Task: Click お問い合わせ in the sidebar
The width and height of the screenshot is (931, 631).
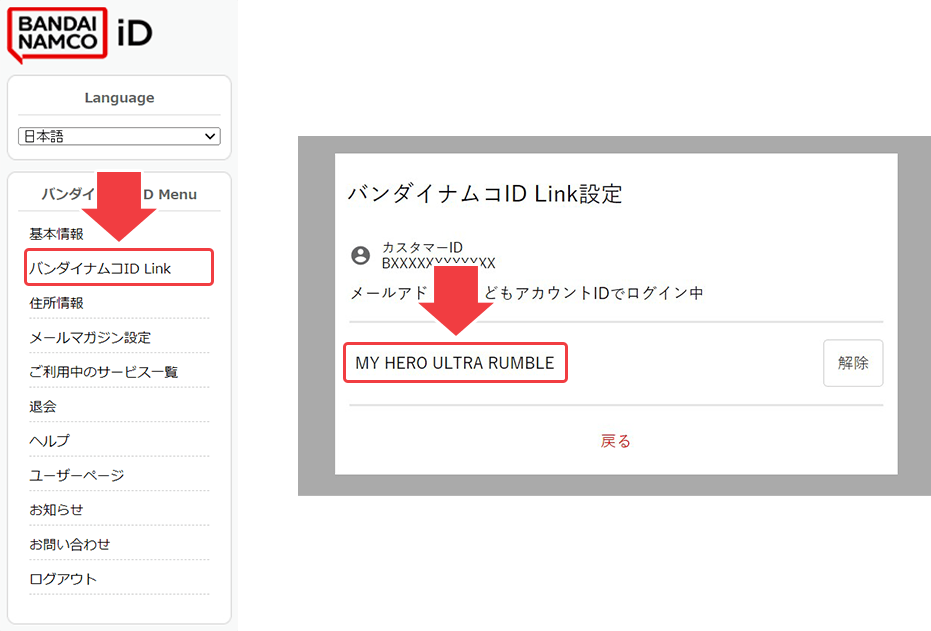Action: (x=70, y=545)
